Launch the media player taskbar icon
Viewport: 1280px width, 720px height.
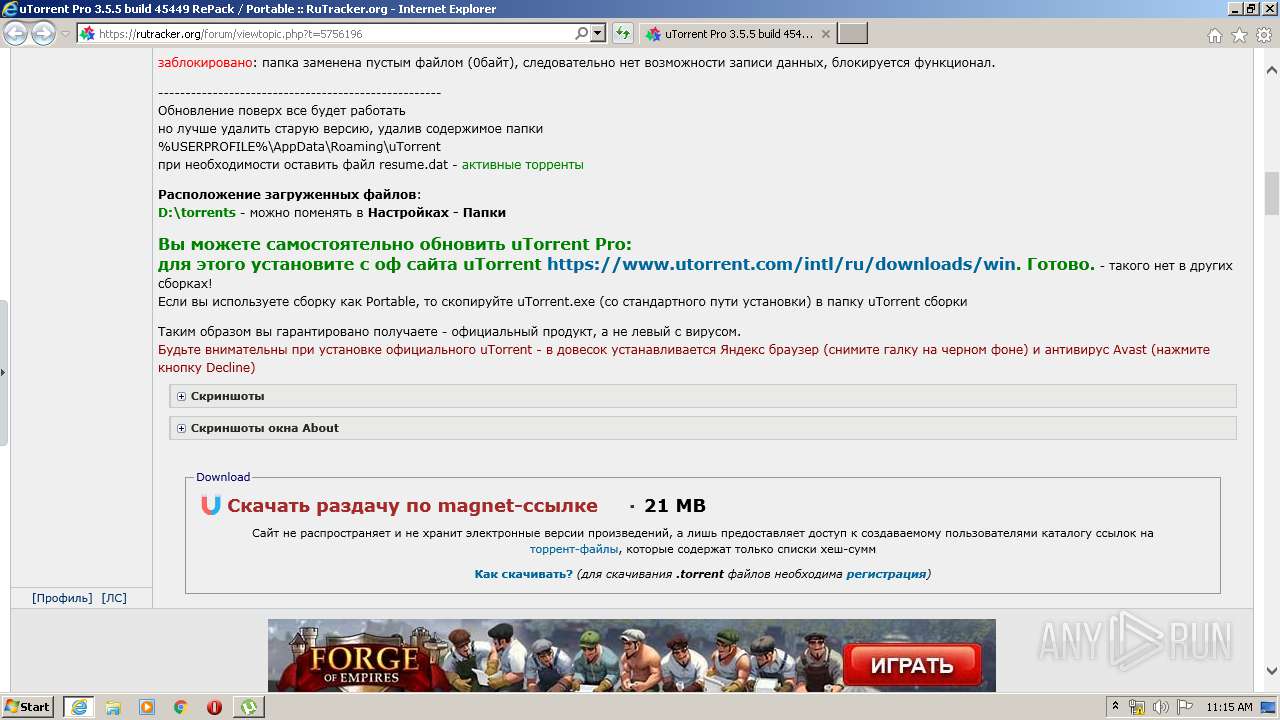pos(147,707)
